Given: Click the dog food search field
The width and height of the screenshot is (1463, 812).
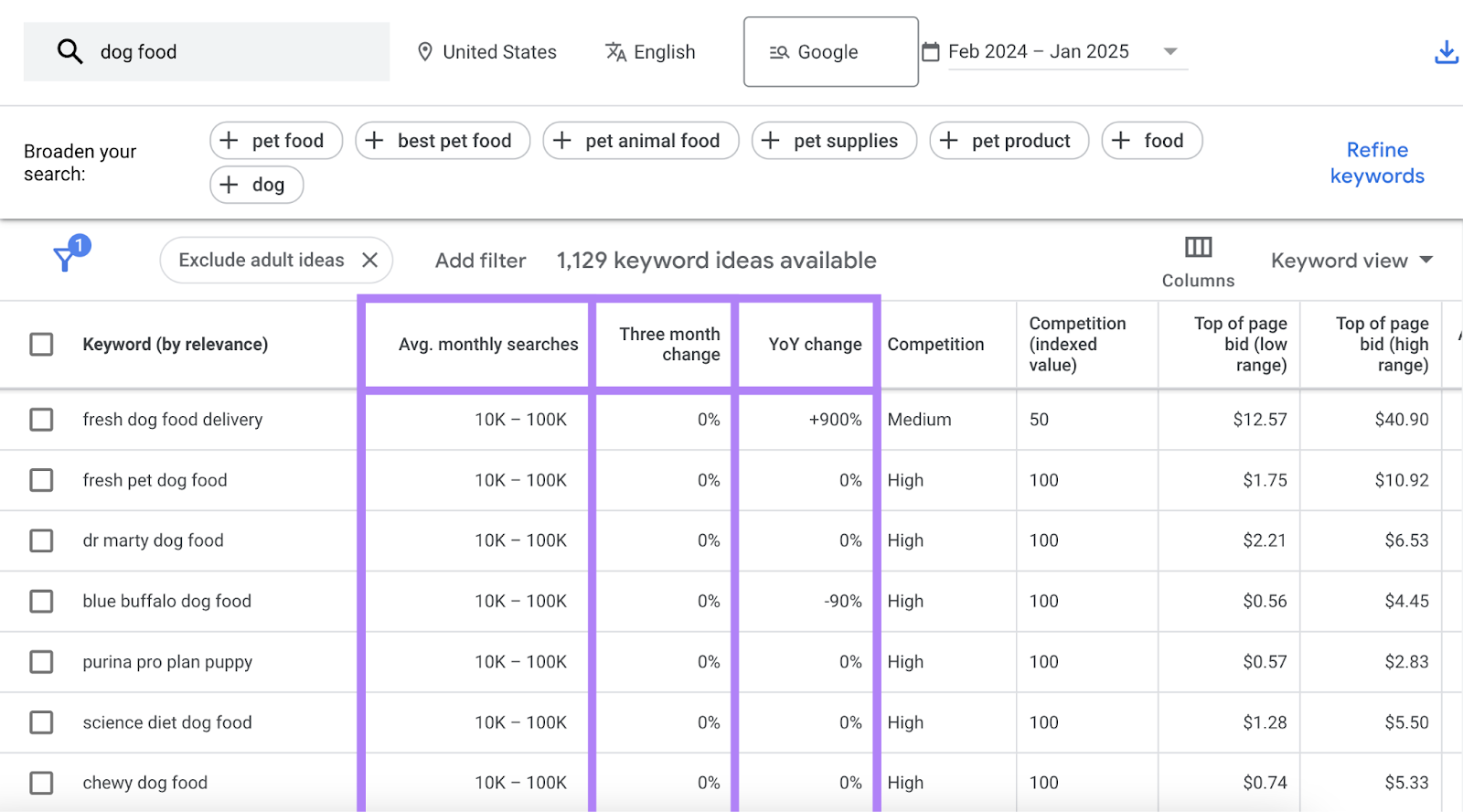Looking at the screenshot, I should pos(207,52).
